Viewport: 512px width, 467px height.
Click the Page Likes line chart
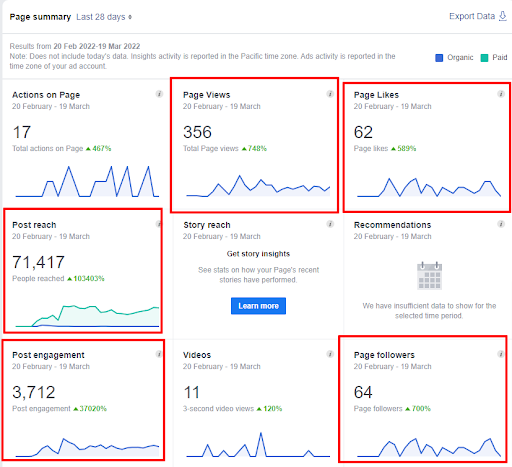[429, 187]
